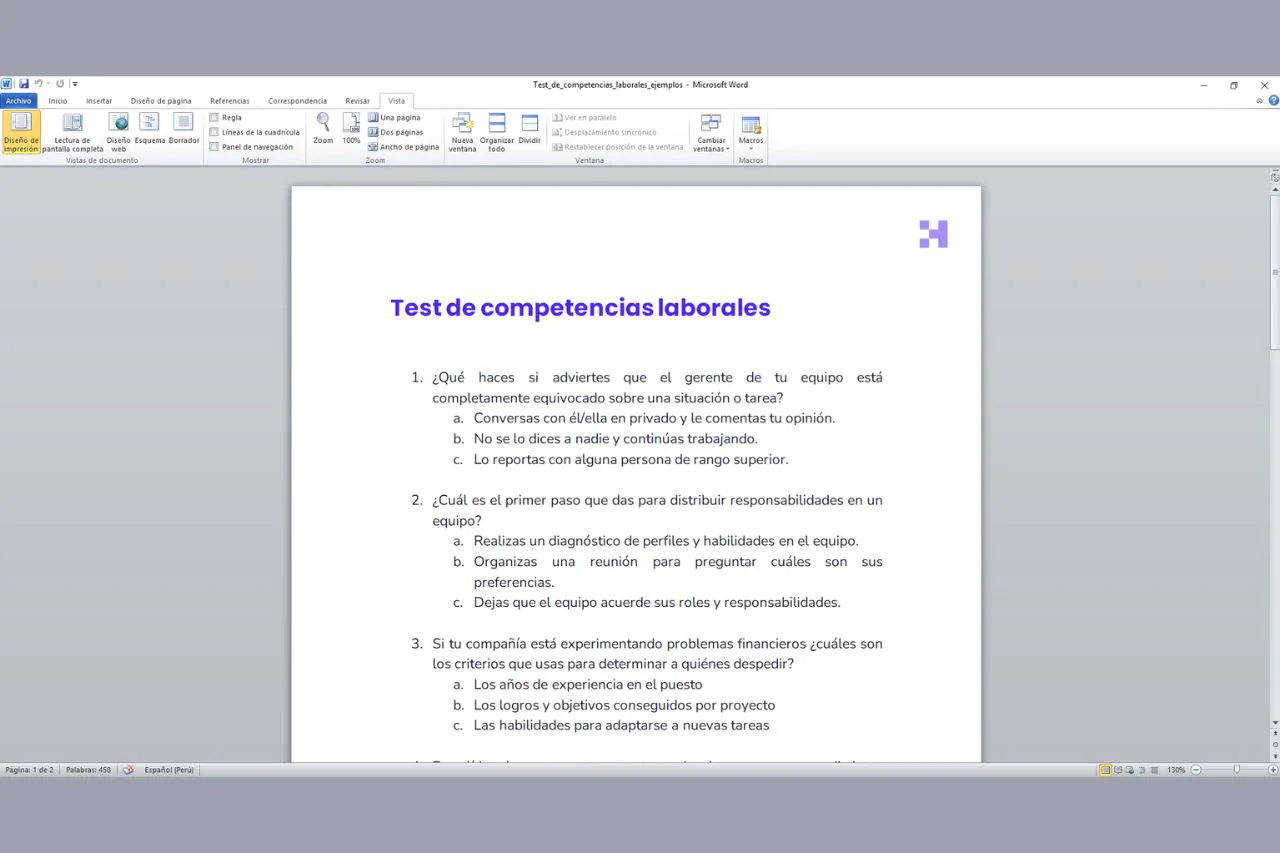Activate the Dividir window tool
Image resolution: width=1280 pixels, height=853 pixels.
click(x=528, y=131)
